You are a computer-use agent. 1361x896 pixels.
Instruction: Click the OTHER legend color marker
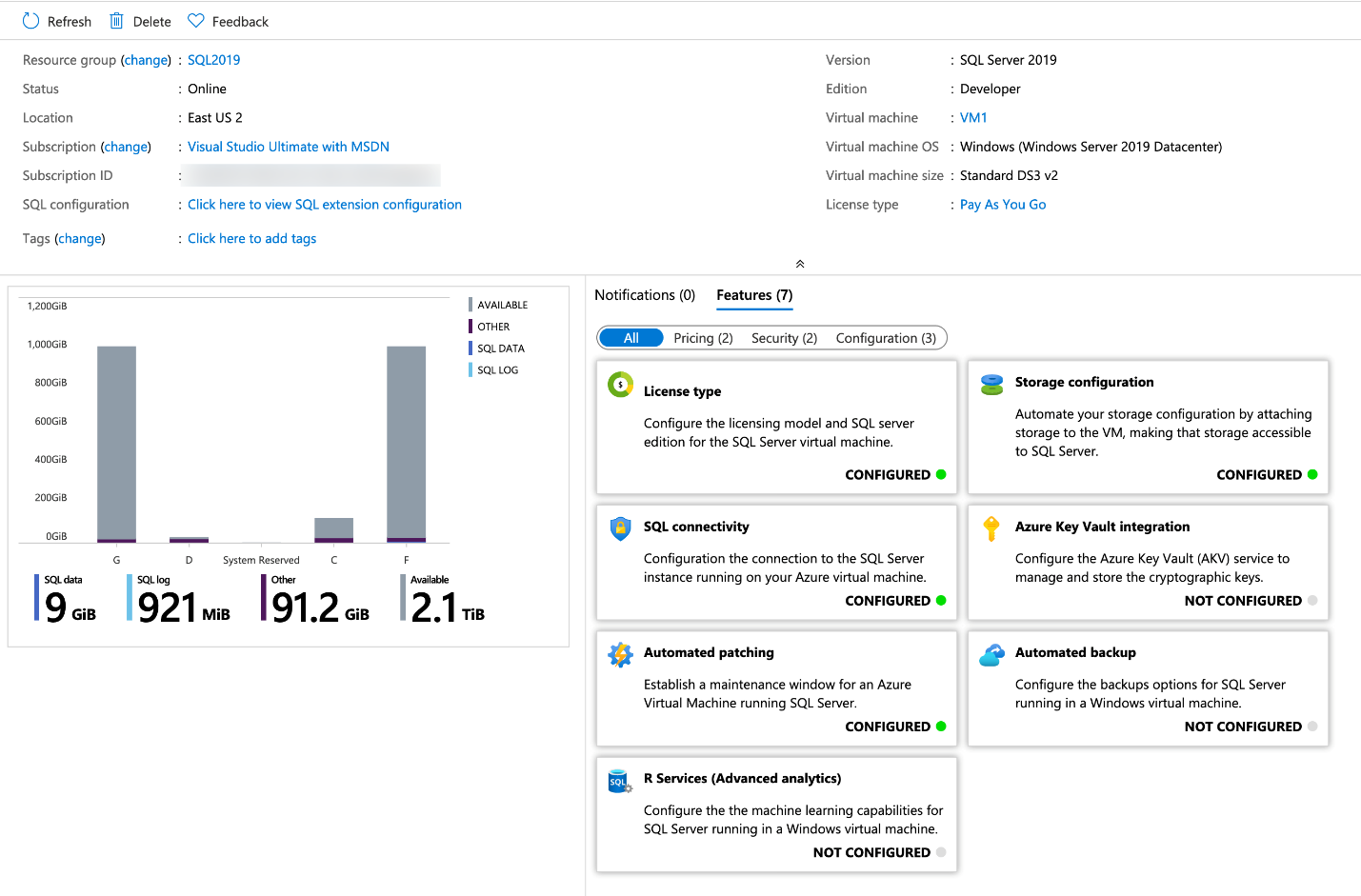pos(470,327)
